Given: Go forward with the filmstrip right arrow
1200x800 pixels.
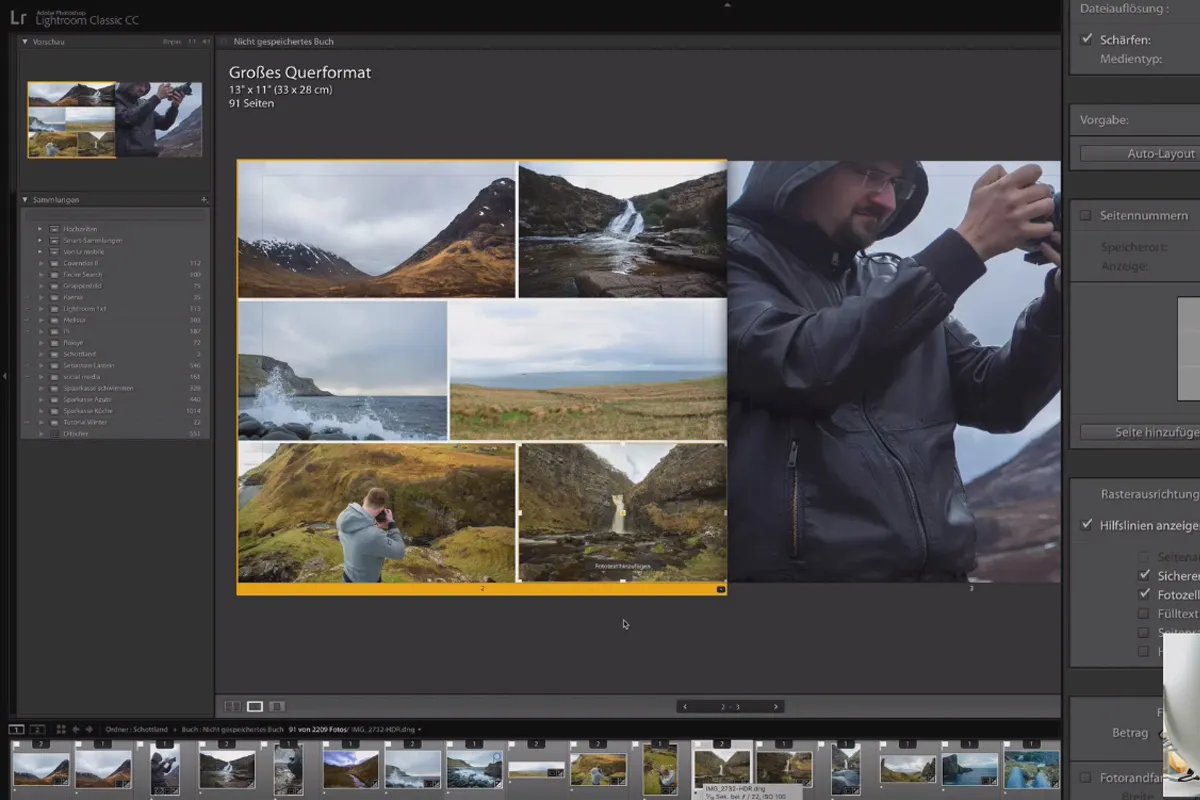Looking at the screenshot, I should pyautogui.click(x=89, y=729).
